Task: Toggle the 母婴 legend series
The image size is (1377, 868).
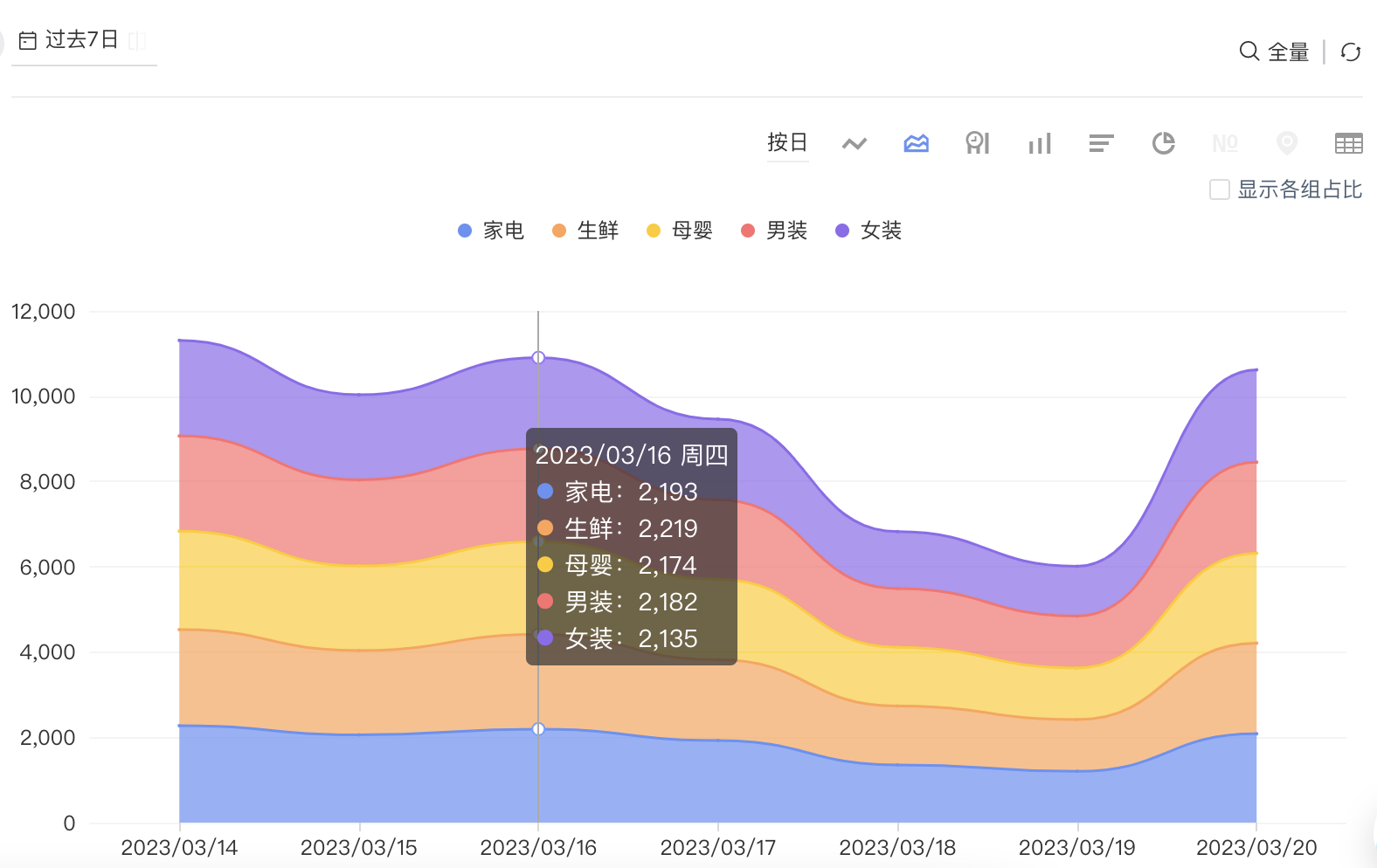Action: (680, 231)
